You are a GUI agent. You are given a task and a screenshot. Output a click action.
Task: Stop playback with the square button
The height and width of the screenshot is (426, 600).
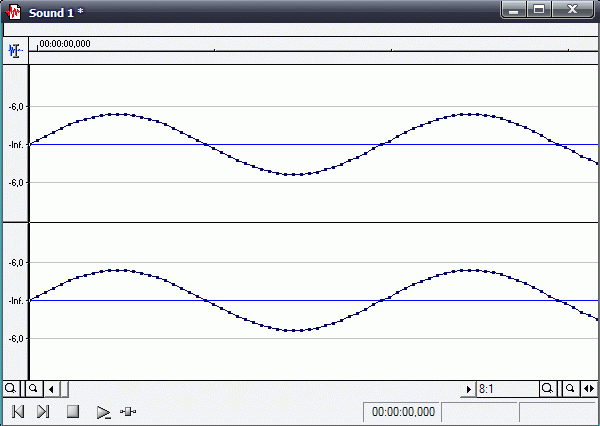click(72, 411)
